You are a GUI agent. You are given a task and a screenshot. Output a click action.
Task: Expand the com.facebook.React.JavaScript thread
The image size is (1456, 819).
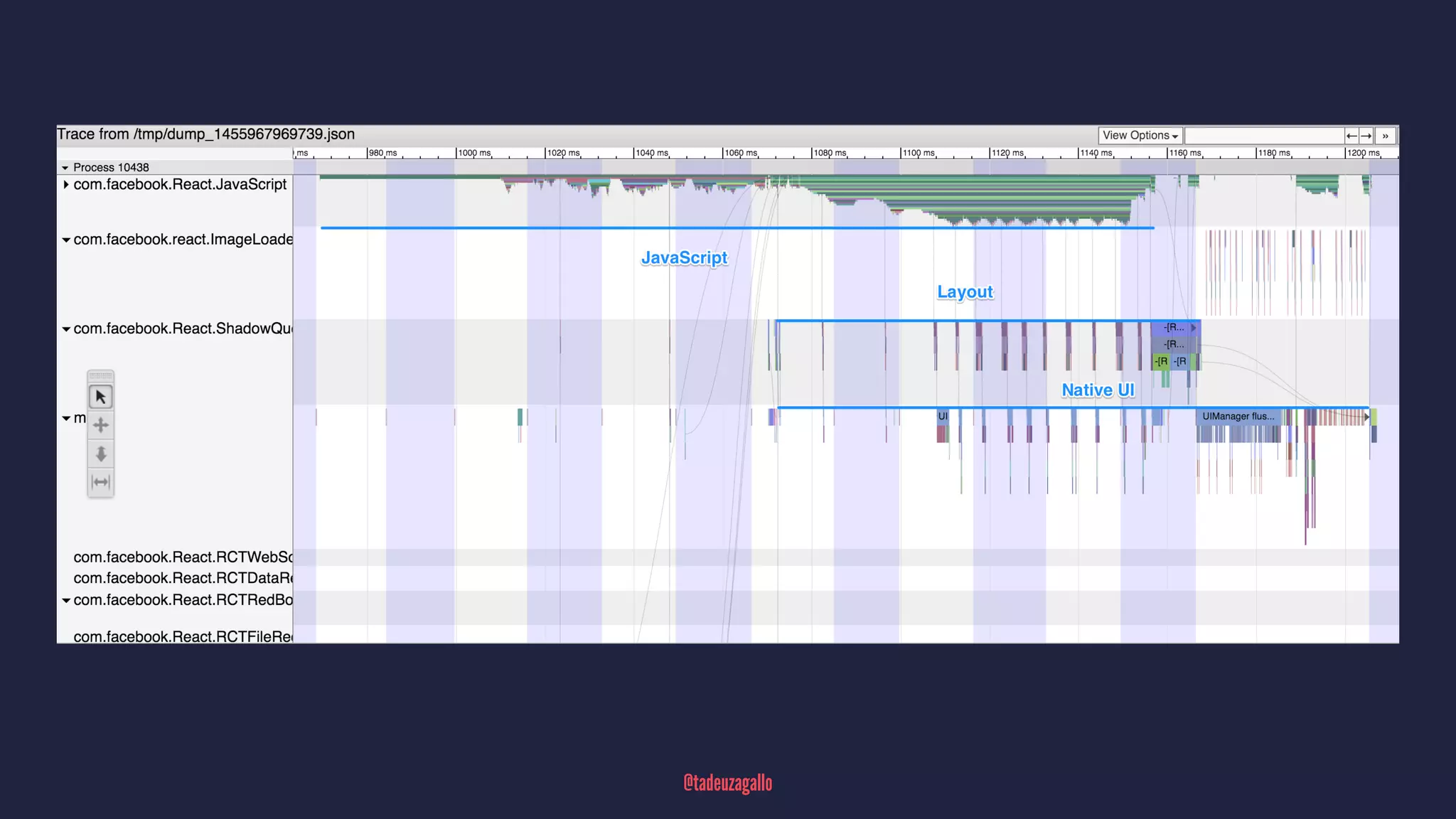pyautogui.click(x=66, y=185)
